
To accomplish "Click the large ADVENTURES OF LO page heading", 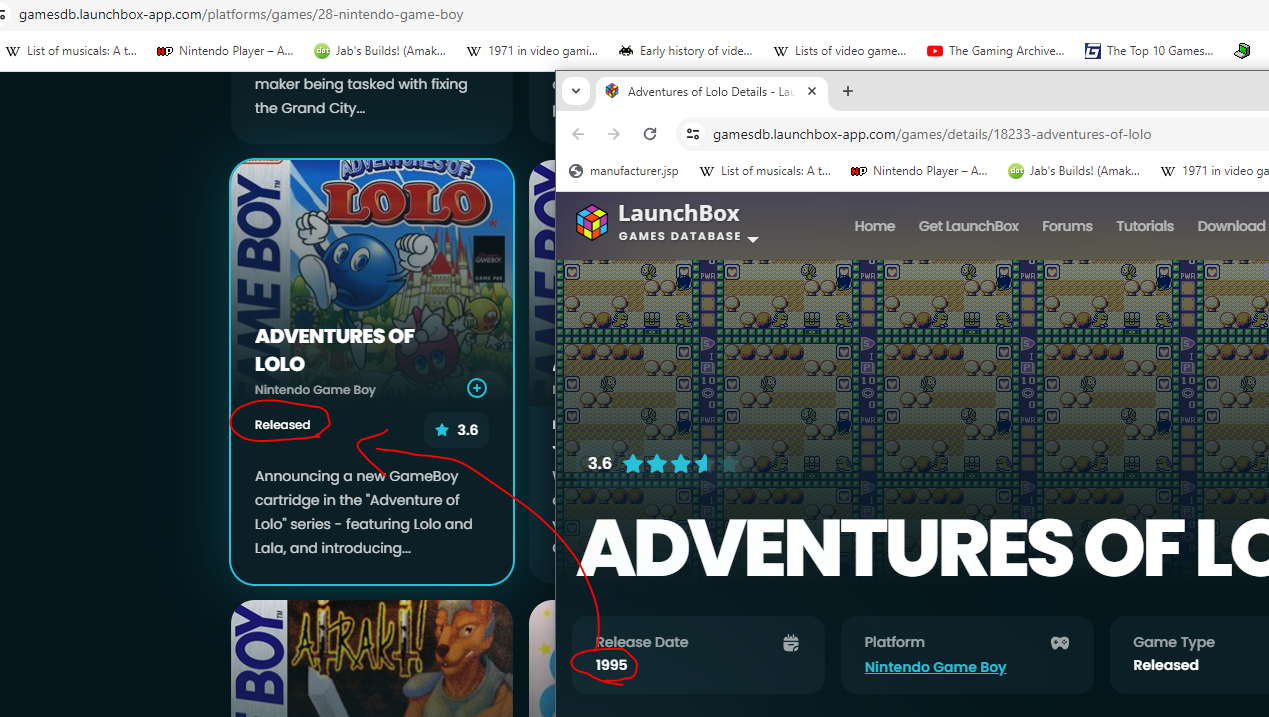I will pos(923,549).
